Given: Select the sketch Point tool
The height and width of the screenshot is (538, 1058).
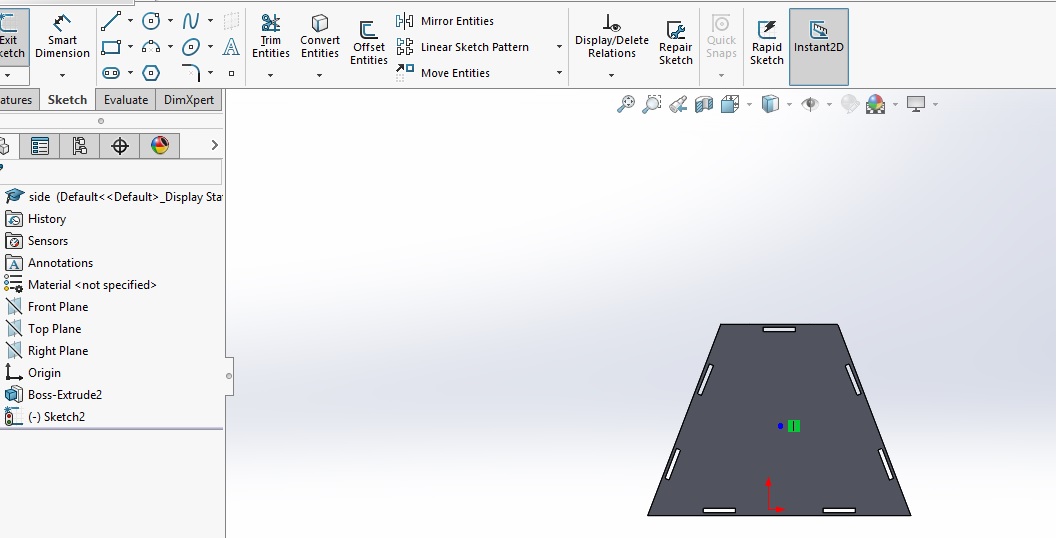Looking at the screenshot, I should click(231, 73).
